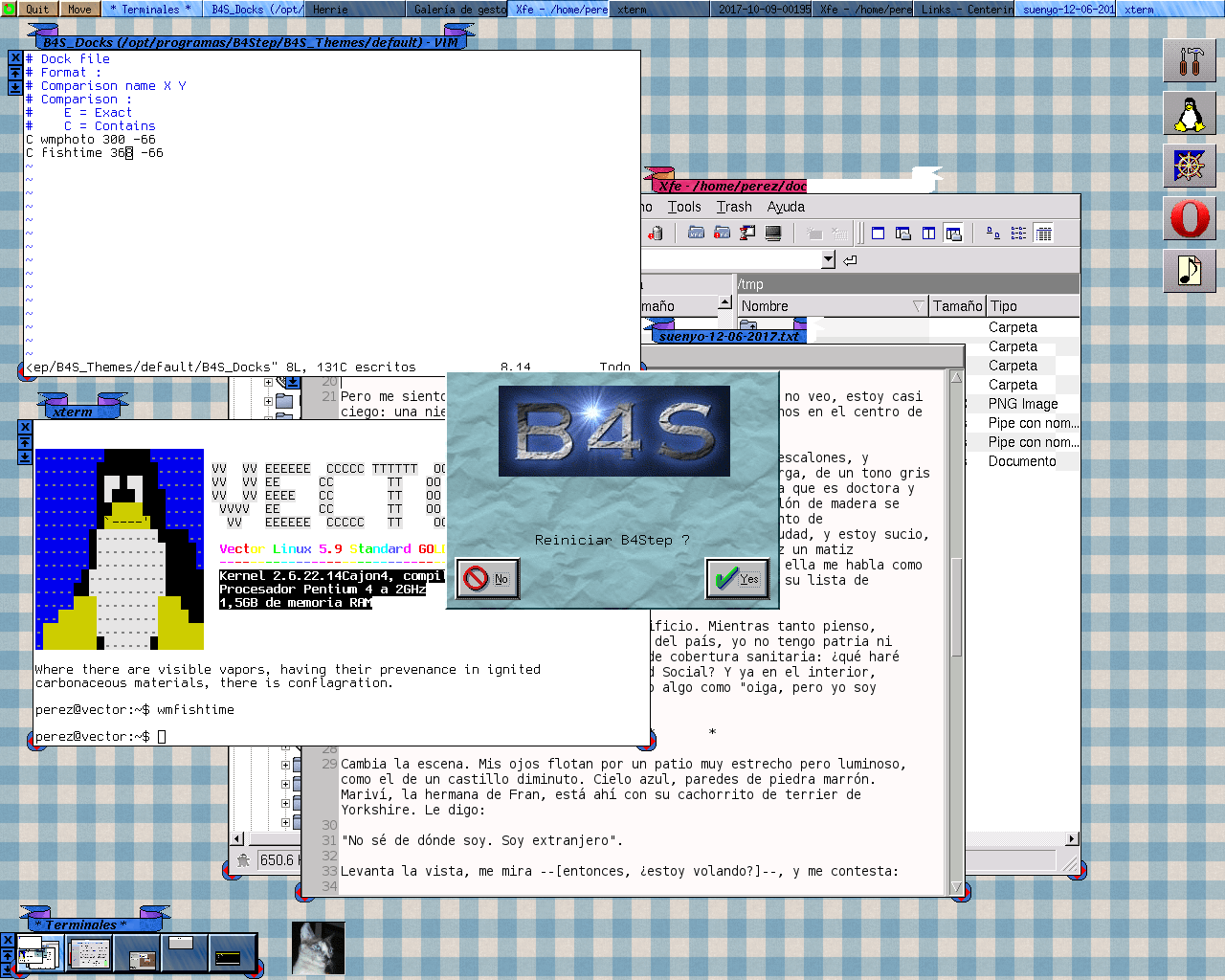Click the suenyo text editor vertical scrollbar thumb
1225x980 pixels.
[x=956, y=608]
